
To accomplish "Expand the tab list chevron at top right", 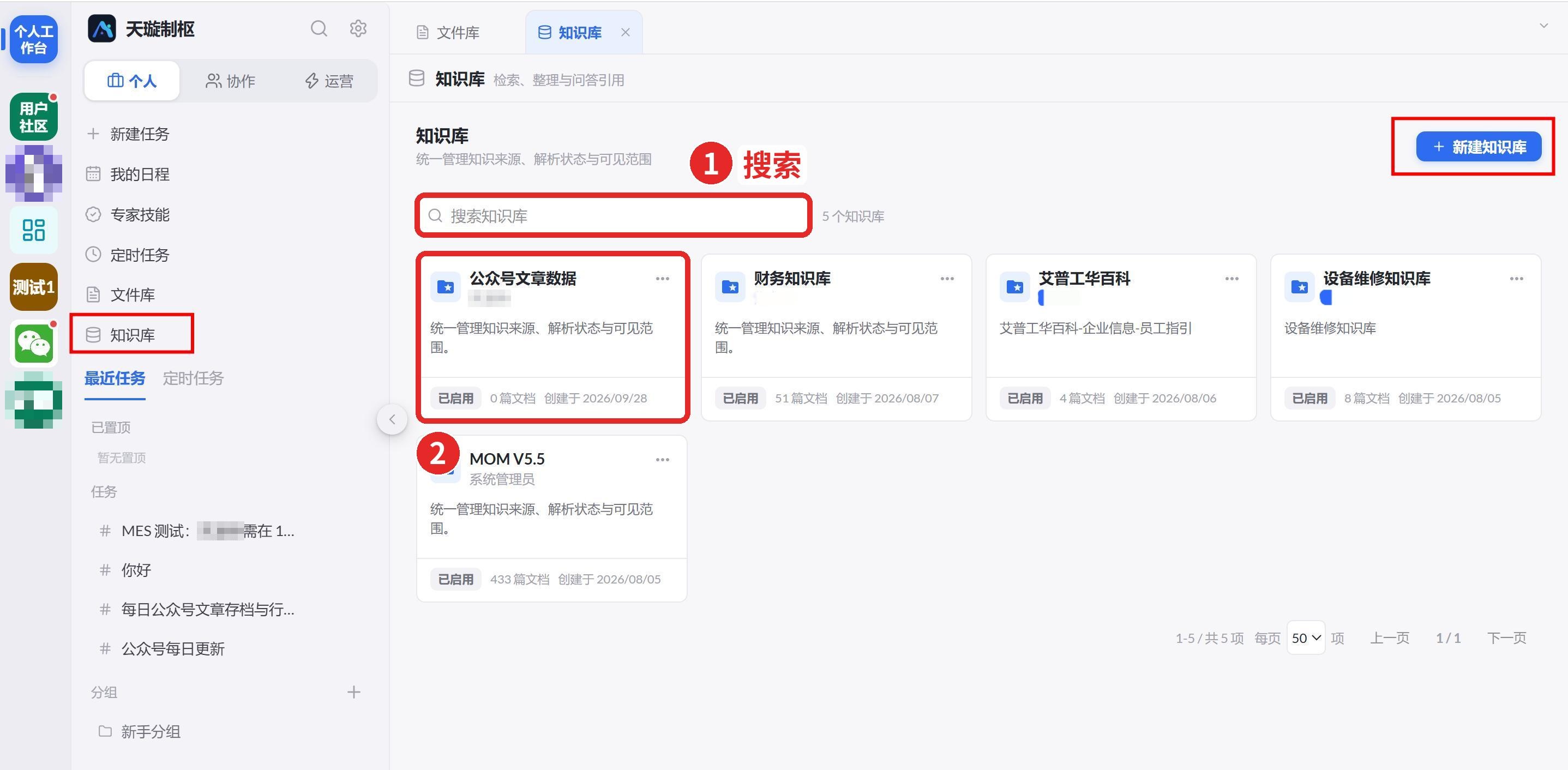I will [1543, 26].
